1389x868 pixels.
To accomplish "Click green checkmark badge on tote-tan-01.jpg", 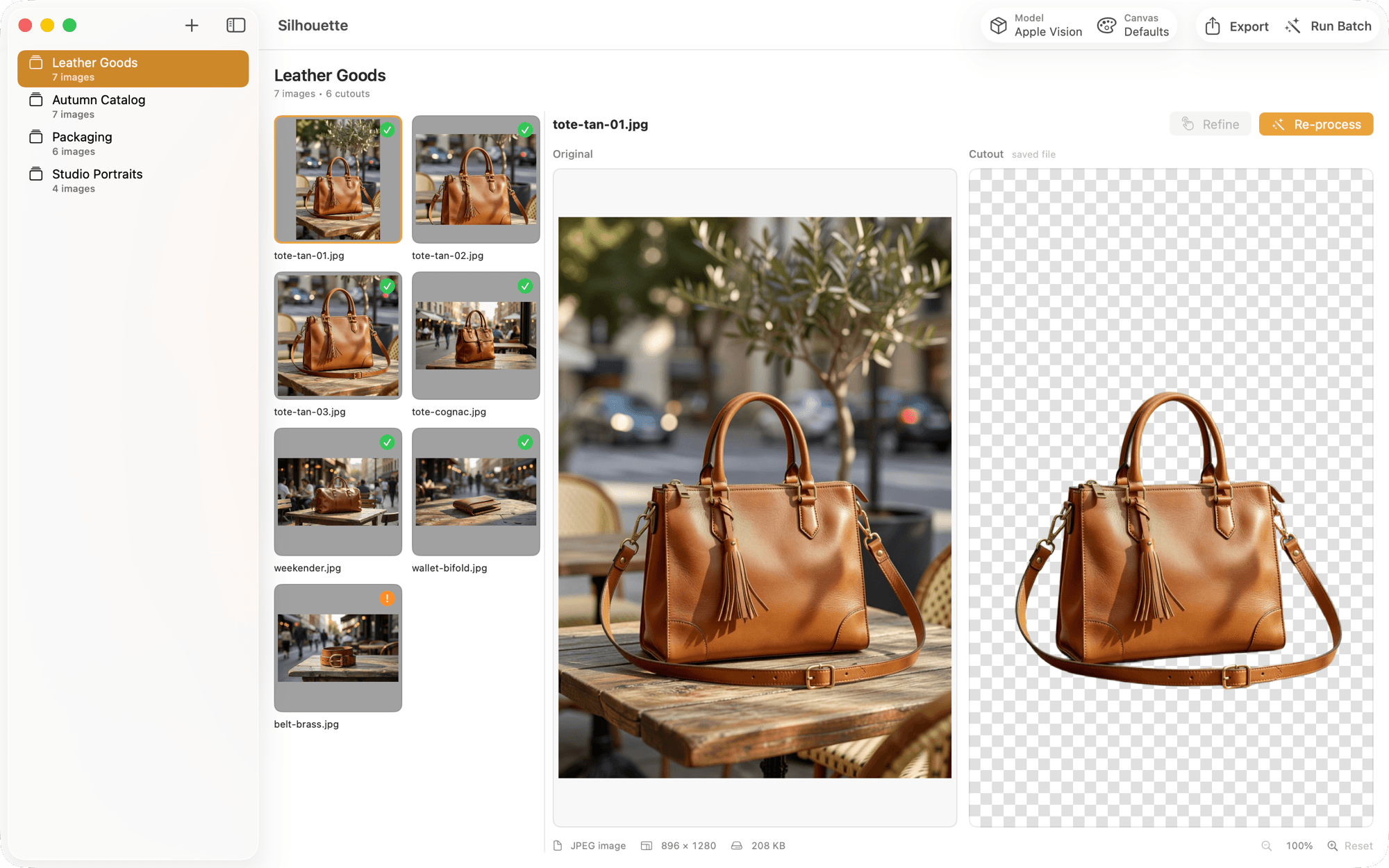I will [x=388, y=130].
